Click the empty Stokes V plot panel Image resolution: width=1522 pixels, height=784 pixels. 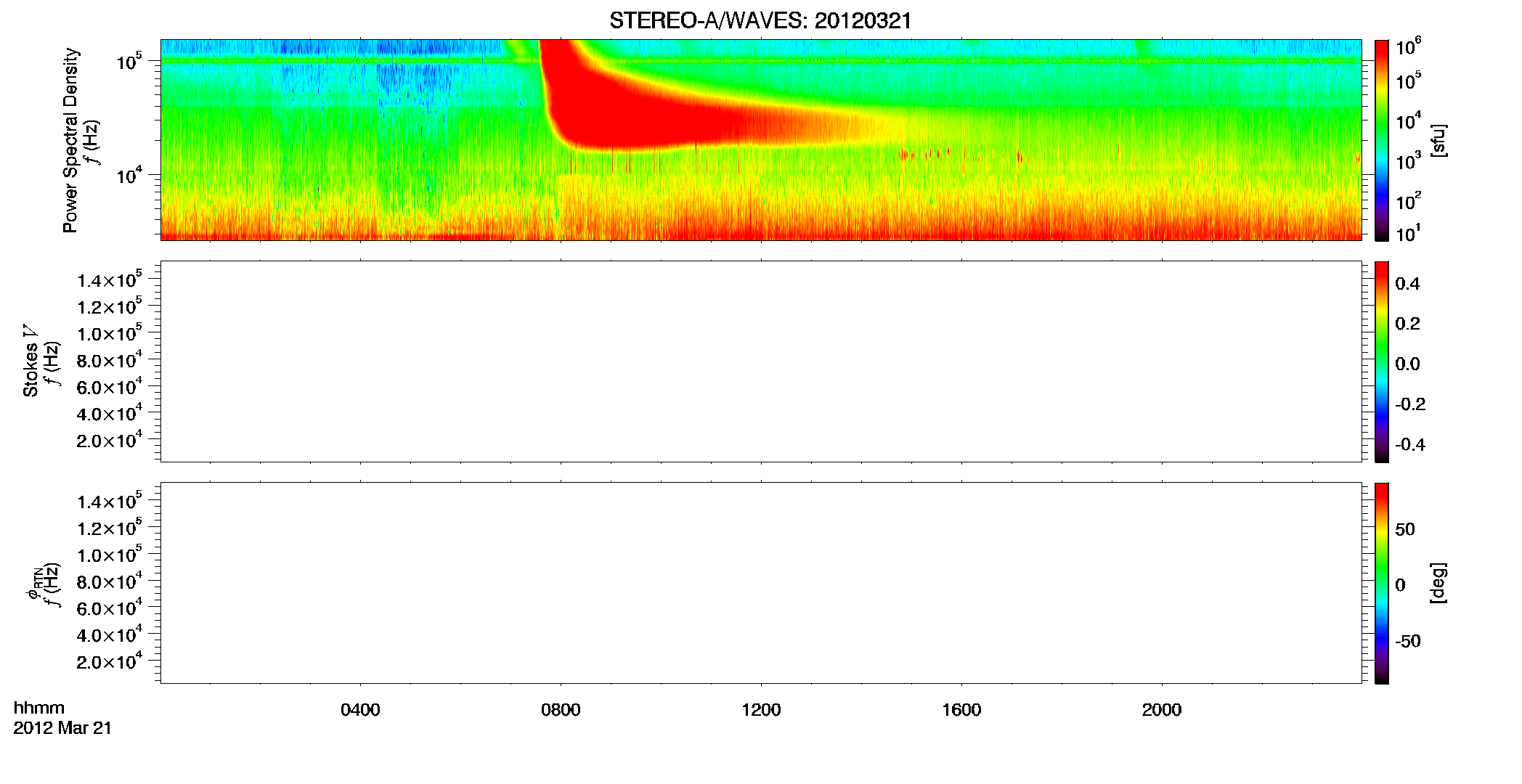tap(761, 362)
